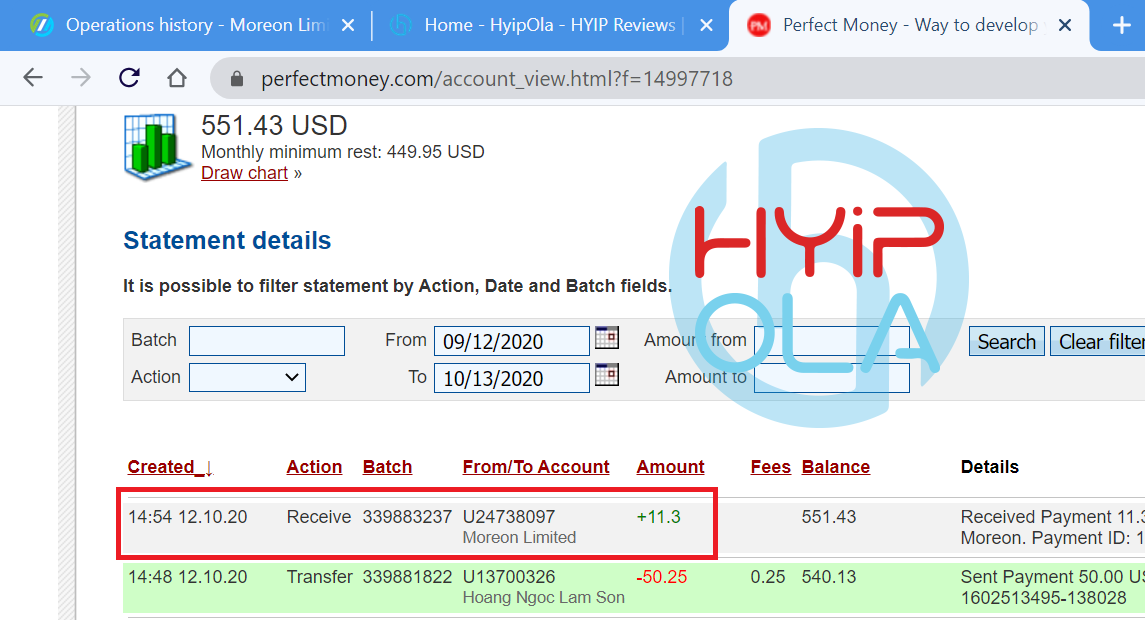Click the browser forward arrow
This screenshot has width=1145, height=620.
[81, 77]
